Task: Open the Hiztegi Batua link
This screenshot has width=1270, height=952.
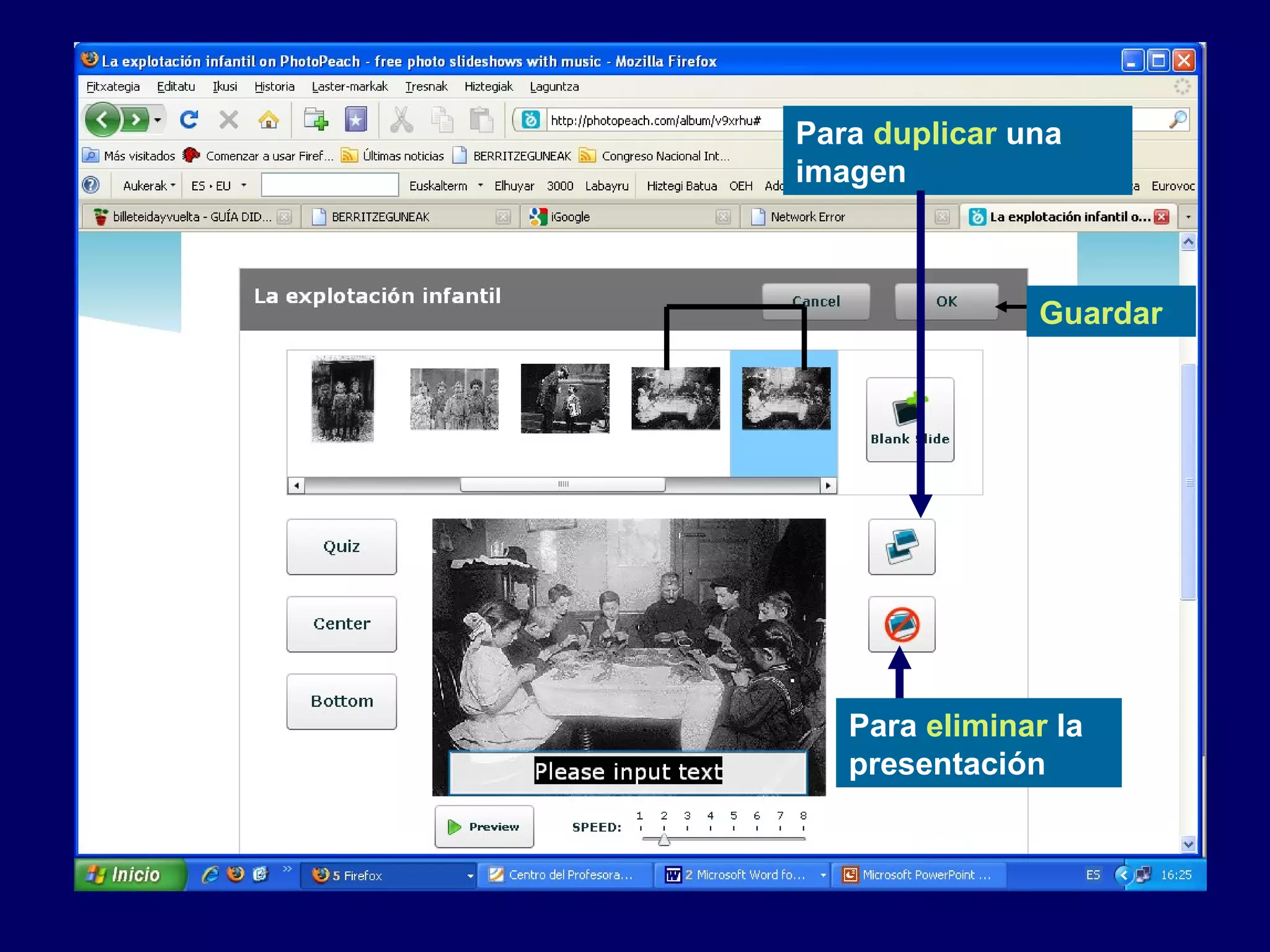Action: pos(682,186)
